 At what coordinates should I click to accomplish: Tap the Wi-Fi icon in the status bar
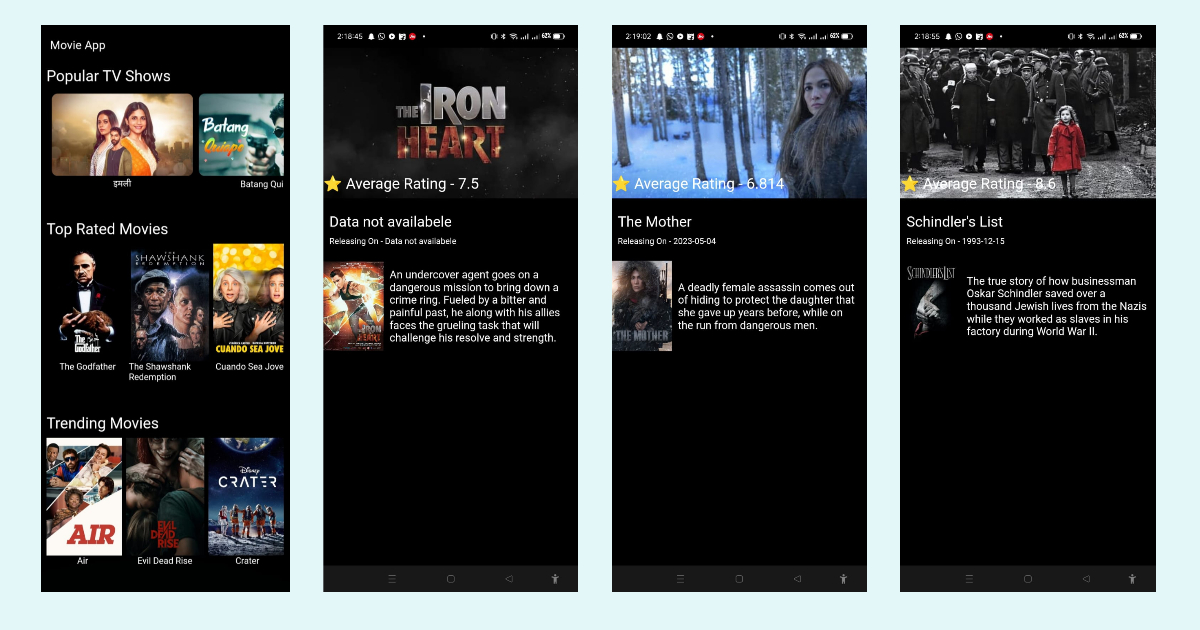coord(513,34)
